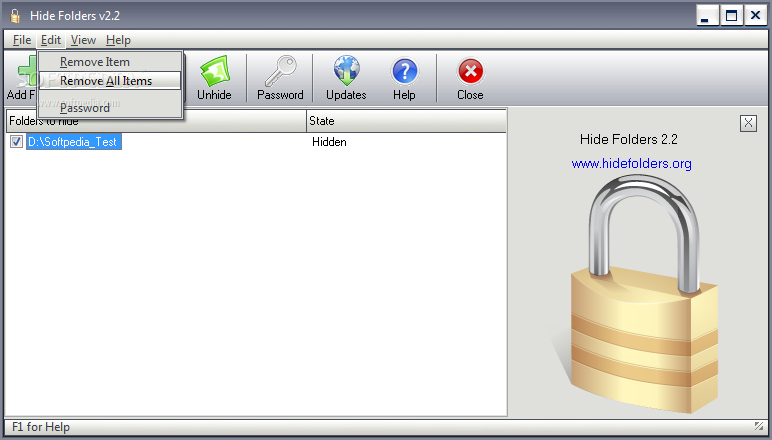
Task: Click the Unhide toolbar icon
Action: click(214, 71)
